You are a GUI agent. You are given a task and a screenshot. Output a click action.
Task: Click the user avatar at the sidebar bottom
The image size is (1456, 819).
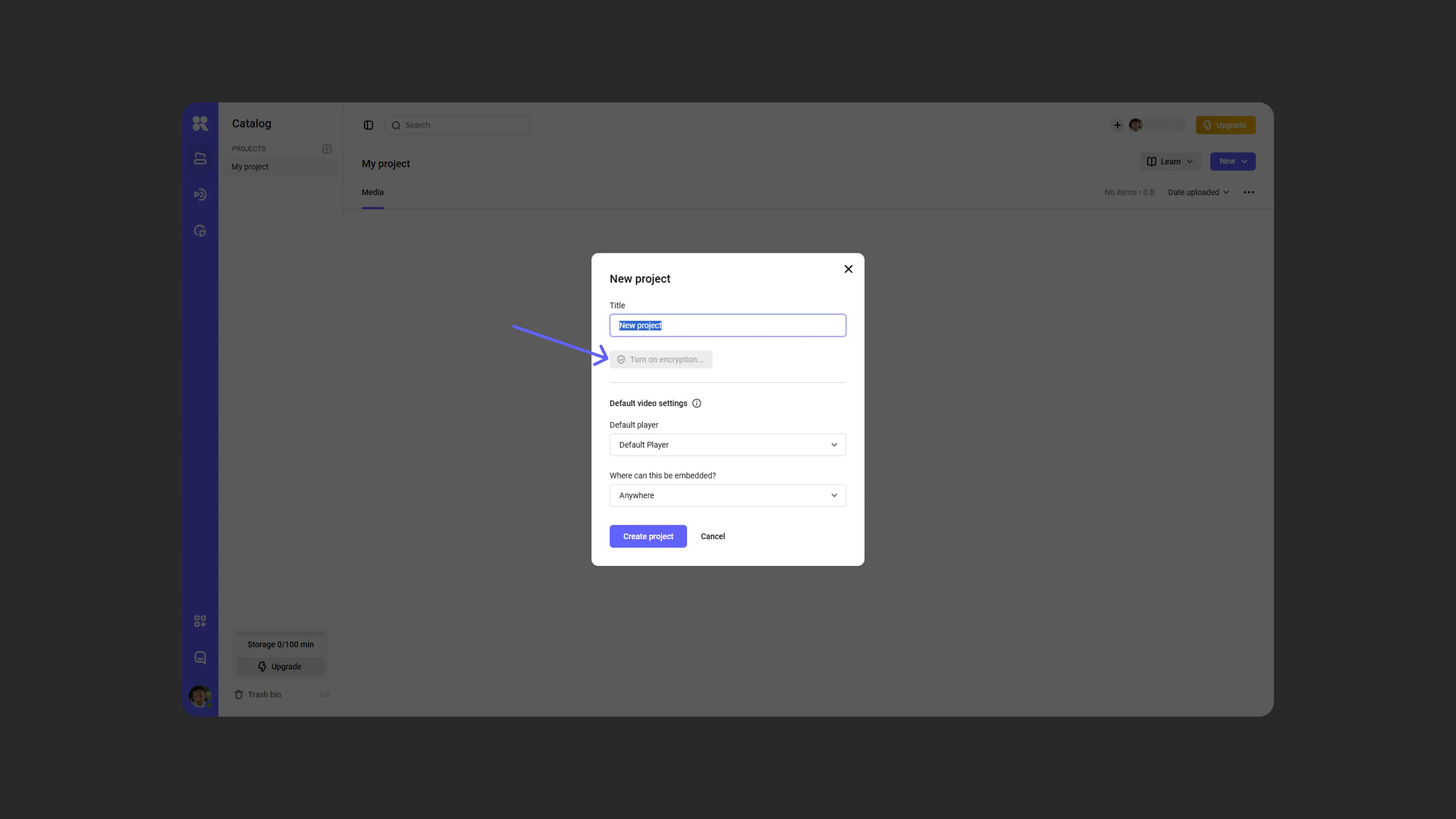(200, 697)
